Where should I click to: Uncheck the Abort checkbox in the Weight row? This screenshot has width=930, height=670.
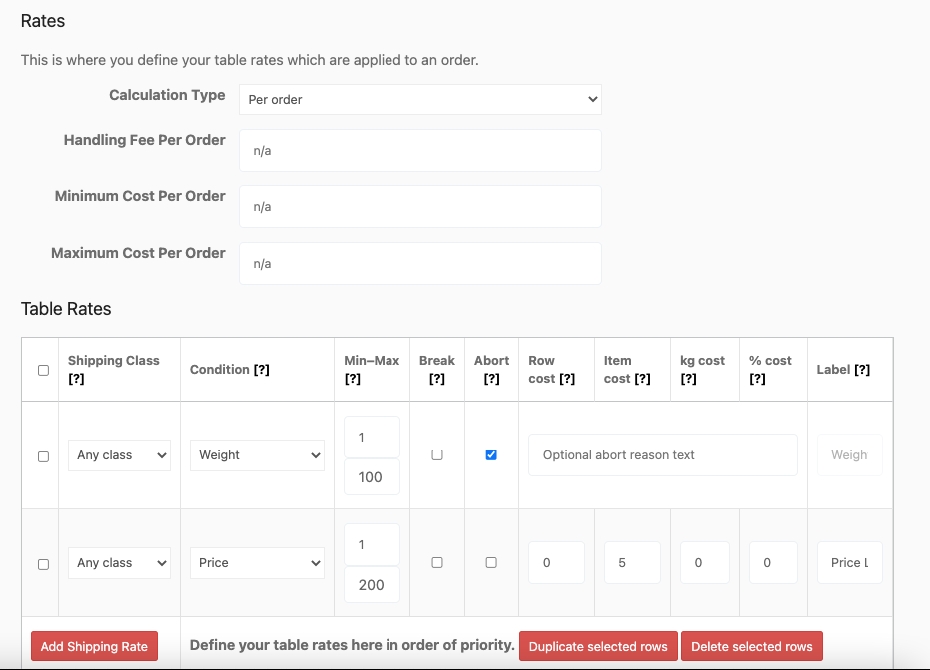click(491, 455)
